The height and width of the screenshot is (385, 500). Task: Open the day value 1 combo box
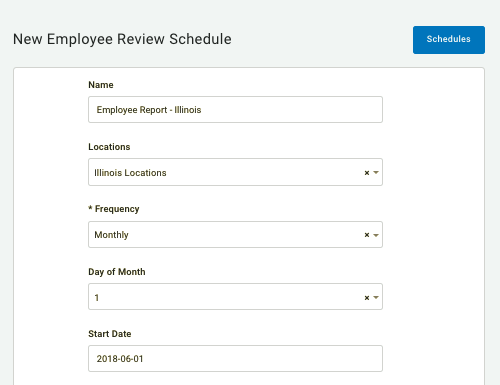pyautogui.click(x=235, y=297)
